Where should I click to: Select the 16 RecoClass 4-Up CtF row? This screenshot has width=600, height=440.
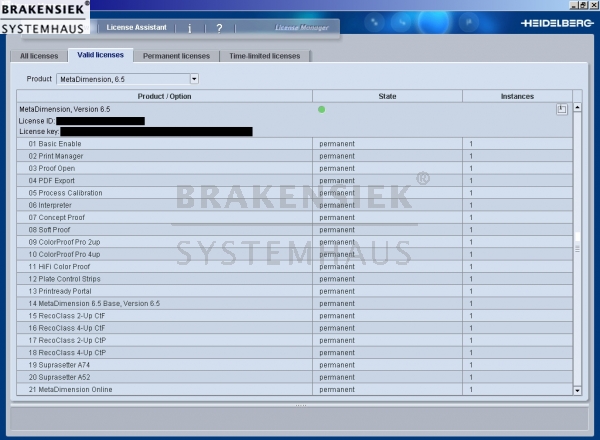click(295, 328)
